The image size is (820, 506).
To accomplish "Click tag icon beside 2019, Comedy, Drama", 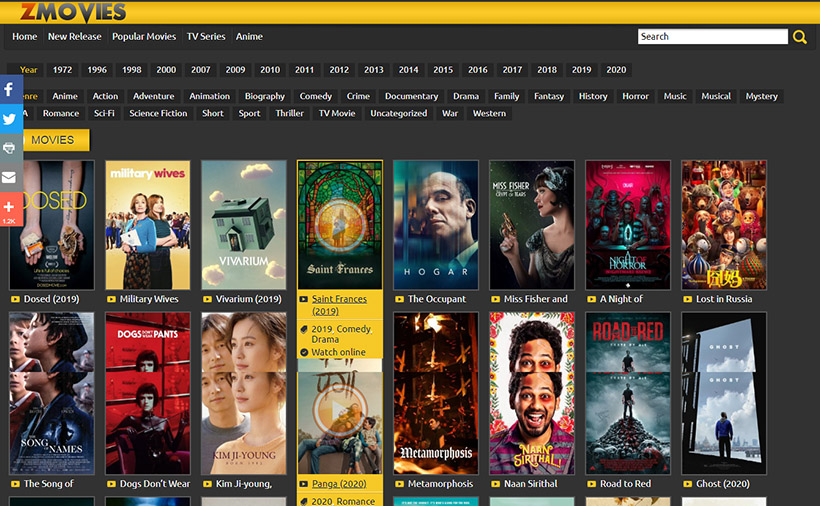I will 304,329.
